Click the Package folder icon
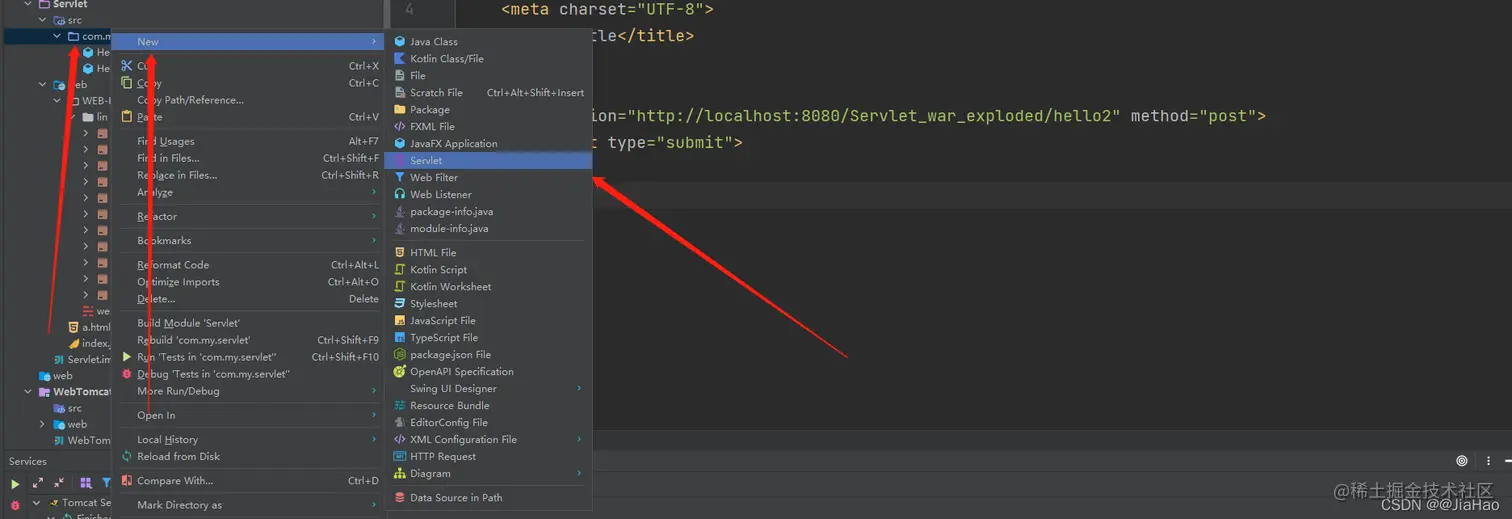1512x519 pixels. click(x=400, y=110)
